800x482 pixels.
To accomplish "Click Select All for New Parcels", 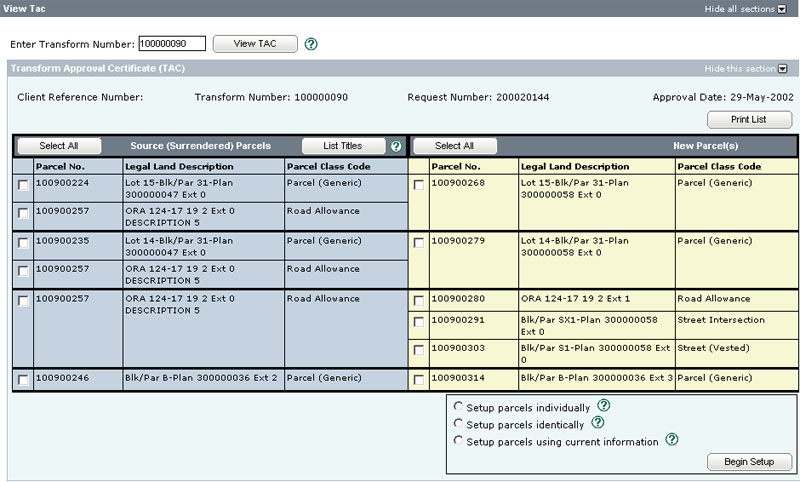I will [455, 146].
